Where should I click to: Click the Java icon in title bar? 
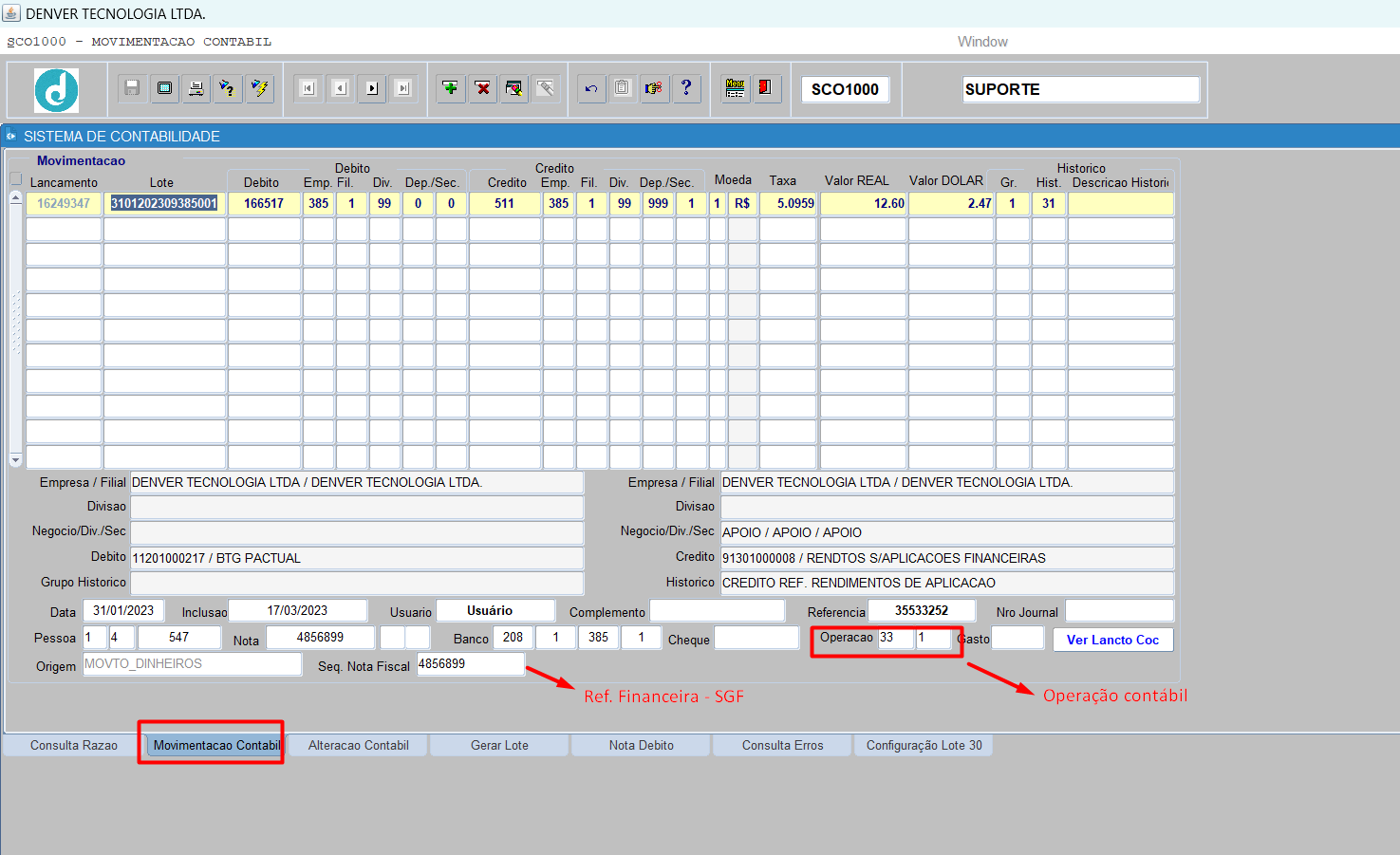[11, 13]
